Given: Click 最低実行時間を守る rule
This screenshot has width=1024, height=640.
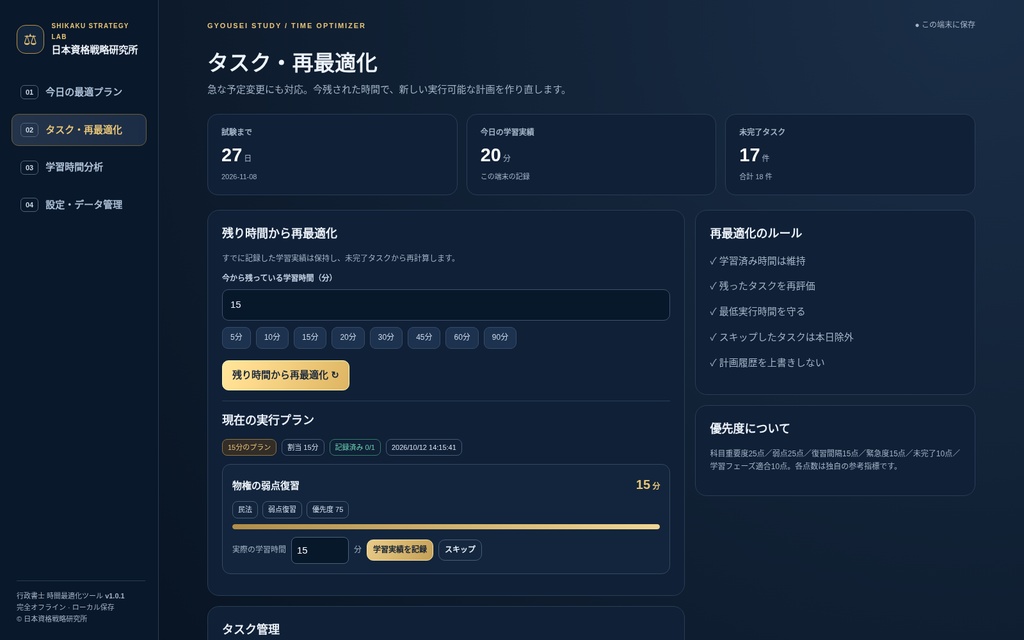Looking at the screenshot, I should pos(758,312).
